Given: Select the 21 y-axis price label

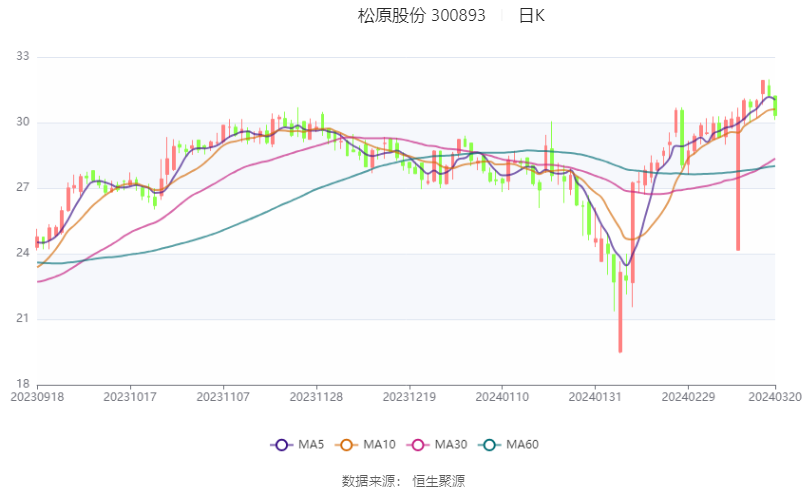Looking at the screenshot, I should pyautogui.click(x=23, y=318).
